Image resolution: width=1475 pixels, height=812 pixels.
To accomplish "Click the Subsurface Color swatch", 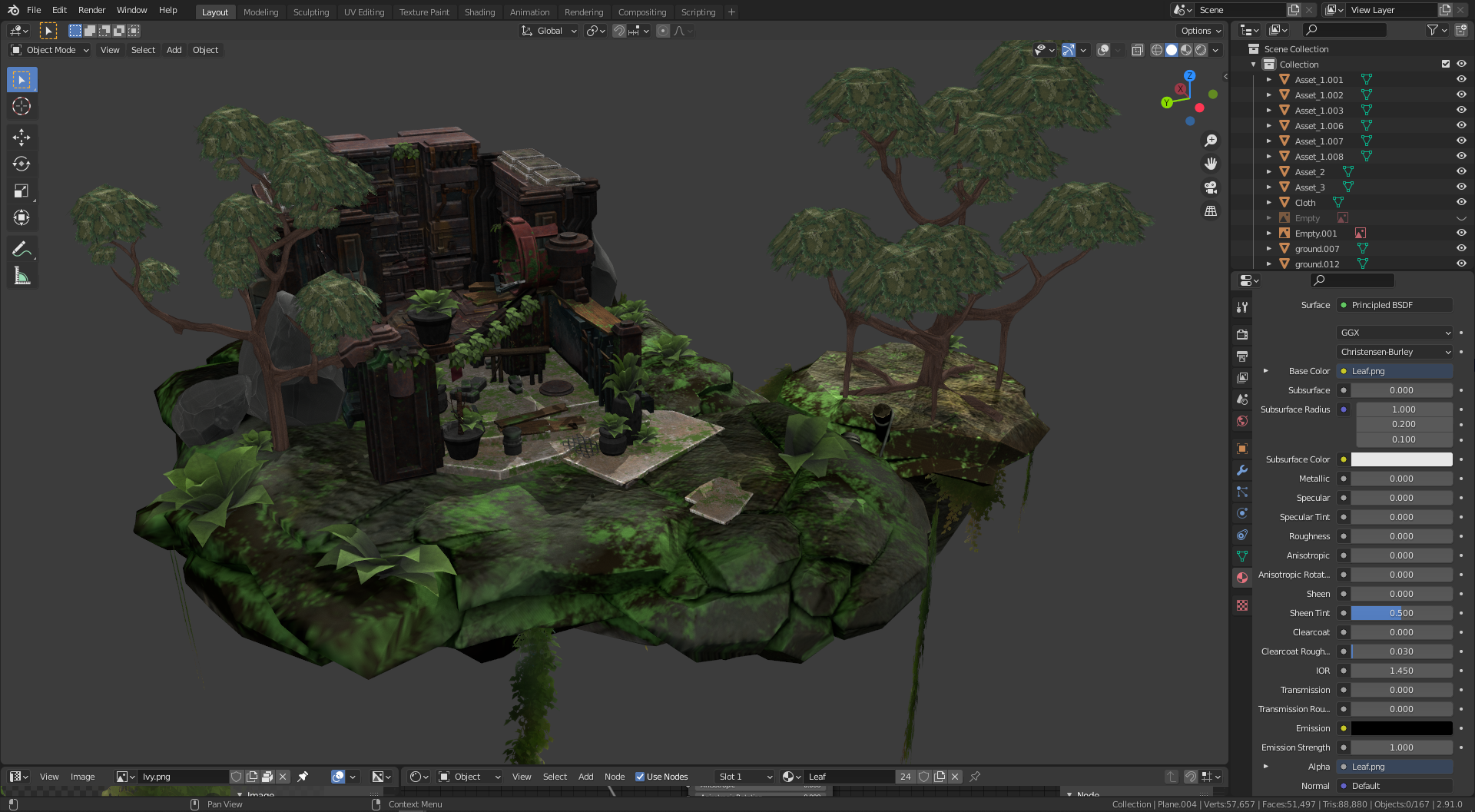I will (1400, 459).
